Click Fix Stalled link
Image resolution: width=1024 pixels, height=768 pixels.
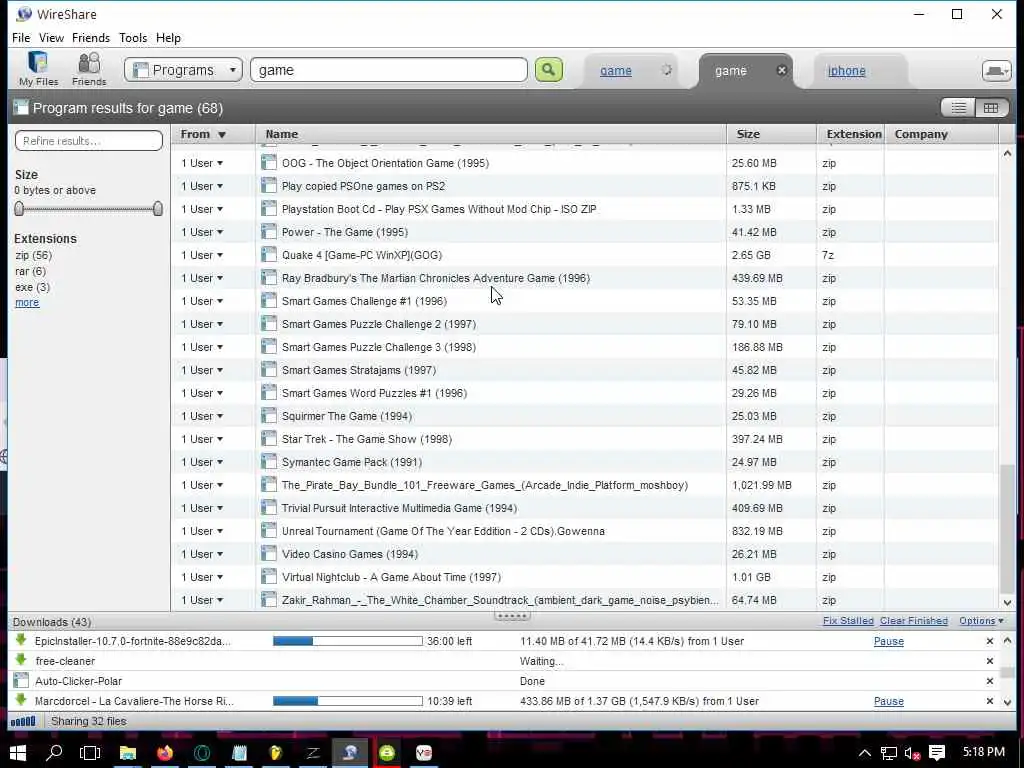coord(848,620)
